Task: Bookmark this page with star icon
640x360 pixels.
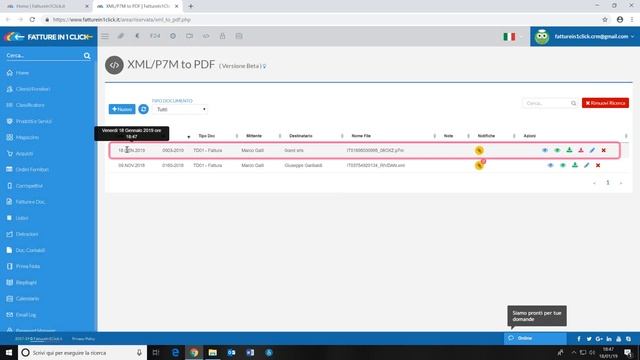Action: tap(605, 20)
